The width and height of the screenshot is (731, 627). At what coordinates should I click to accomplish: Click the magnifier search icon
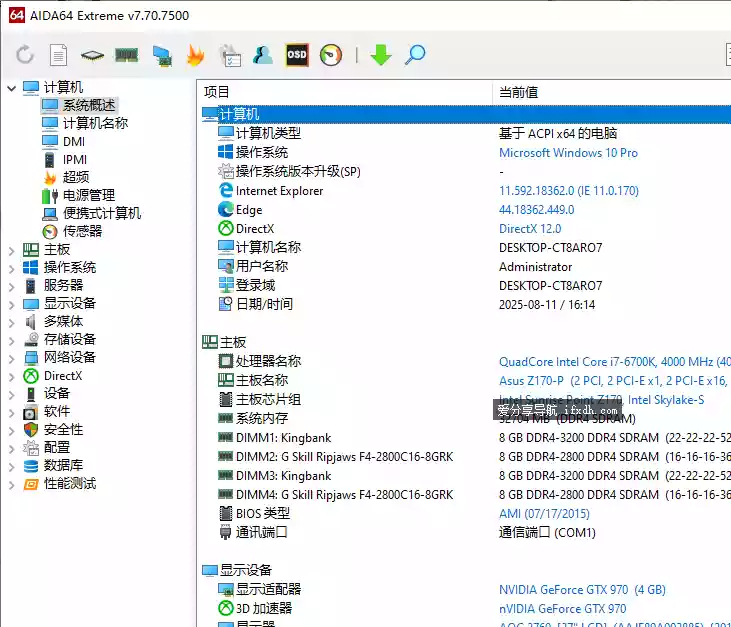pyautogui.click(x=415, y=55)
